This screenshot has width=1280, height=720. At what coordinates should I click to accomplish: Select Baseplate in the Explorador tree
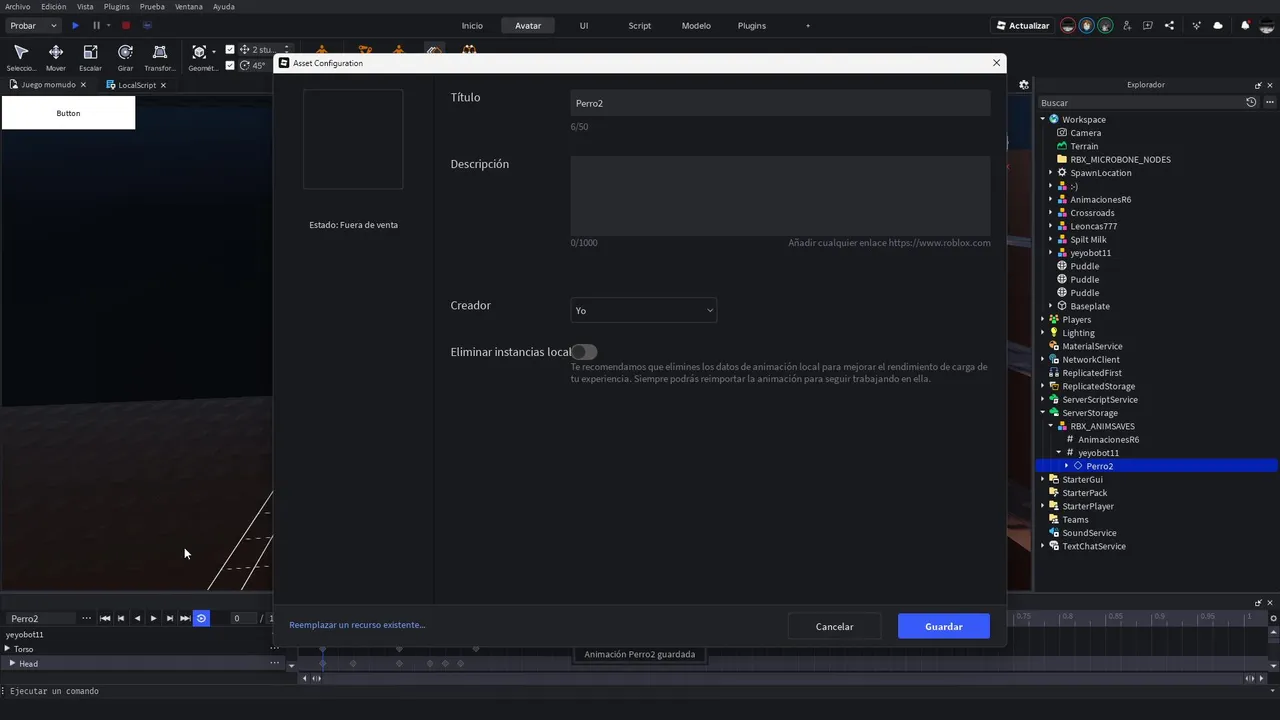1090,306
